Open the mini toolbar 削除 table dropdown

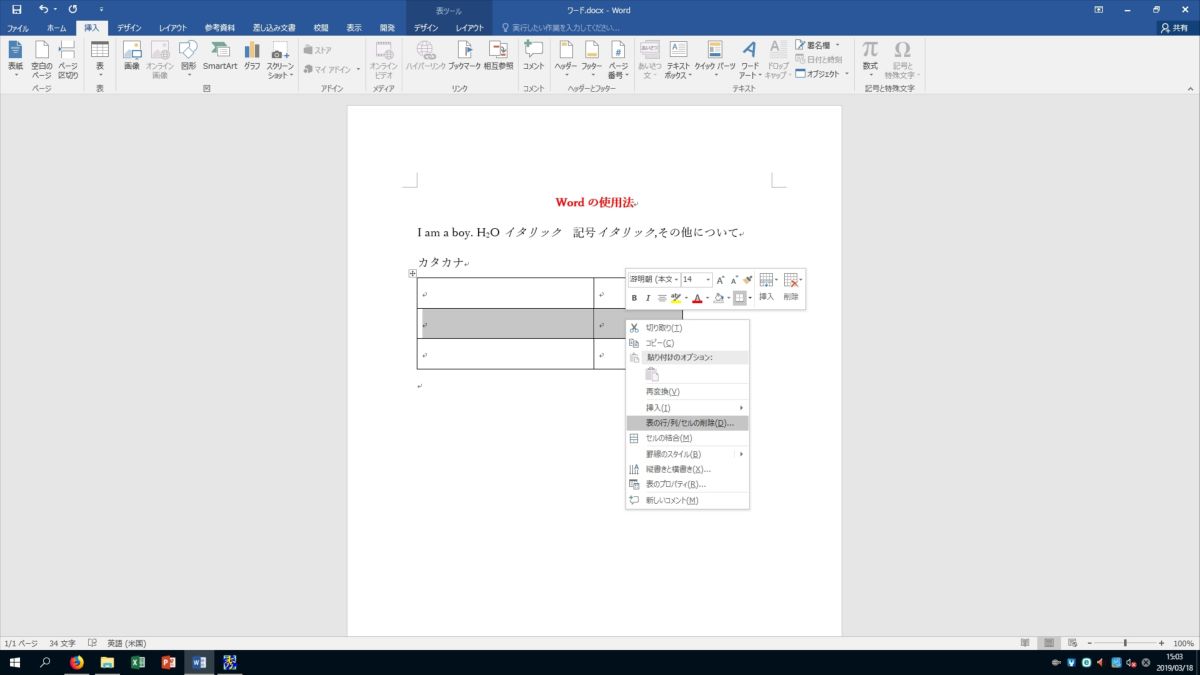click(x=791, y=287)
